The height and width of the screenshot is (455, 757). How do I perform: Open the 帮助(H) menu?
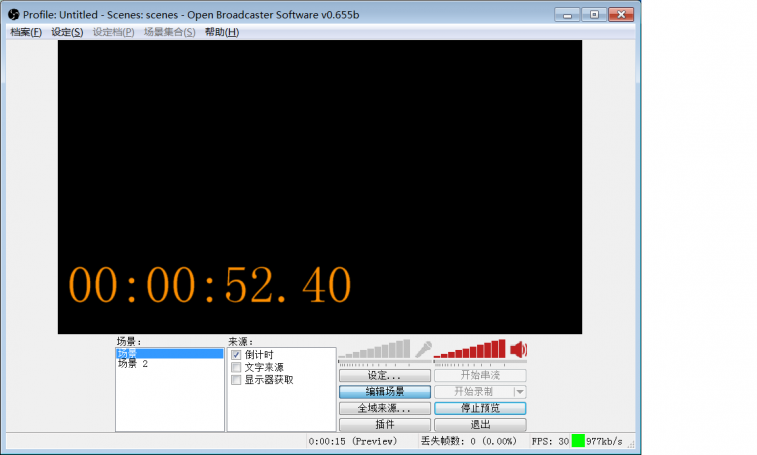click(x=221, y=32)
